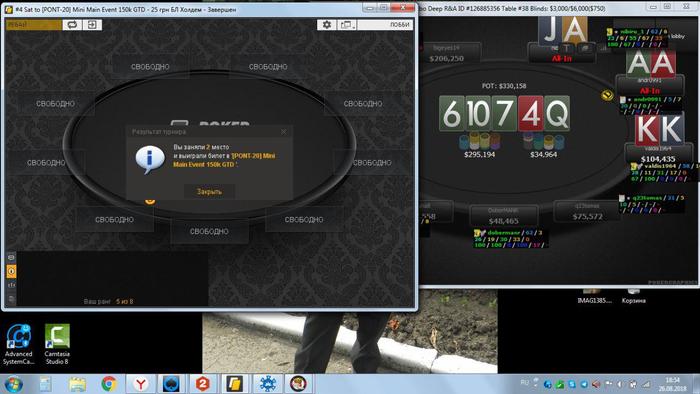Click the $295,194 chip pile amount
700x394 pixels.
tap(479, 154)
